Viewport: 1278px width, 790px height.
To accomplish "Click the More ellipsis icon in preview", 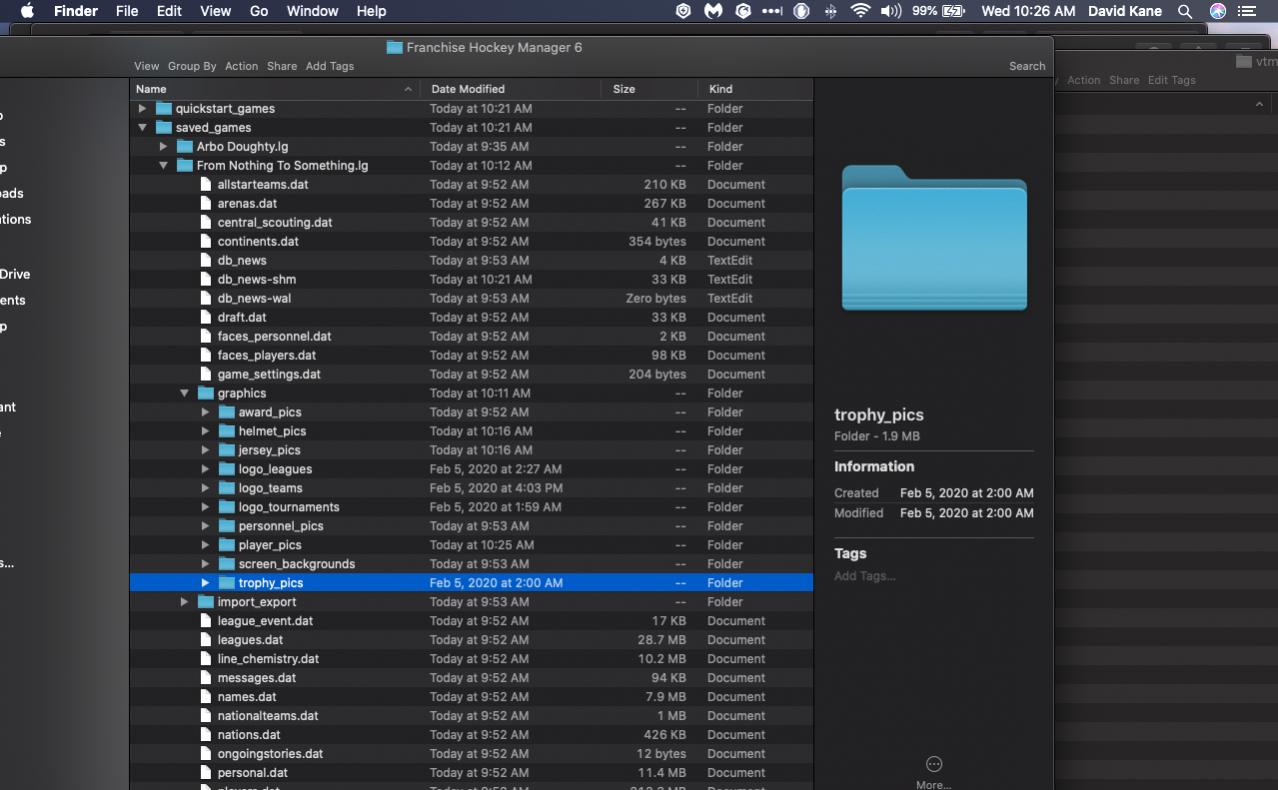I will click(x=934, y=764).
